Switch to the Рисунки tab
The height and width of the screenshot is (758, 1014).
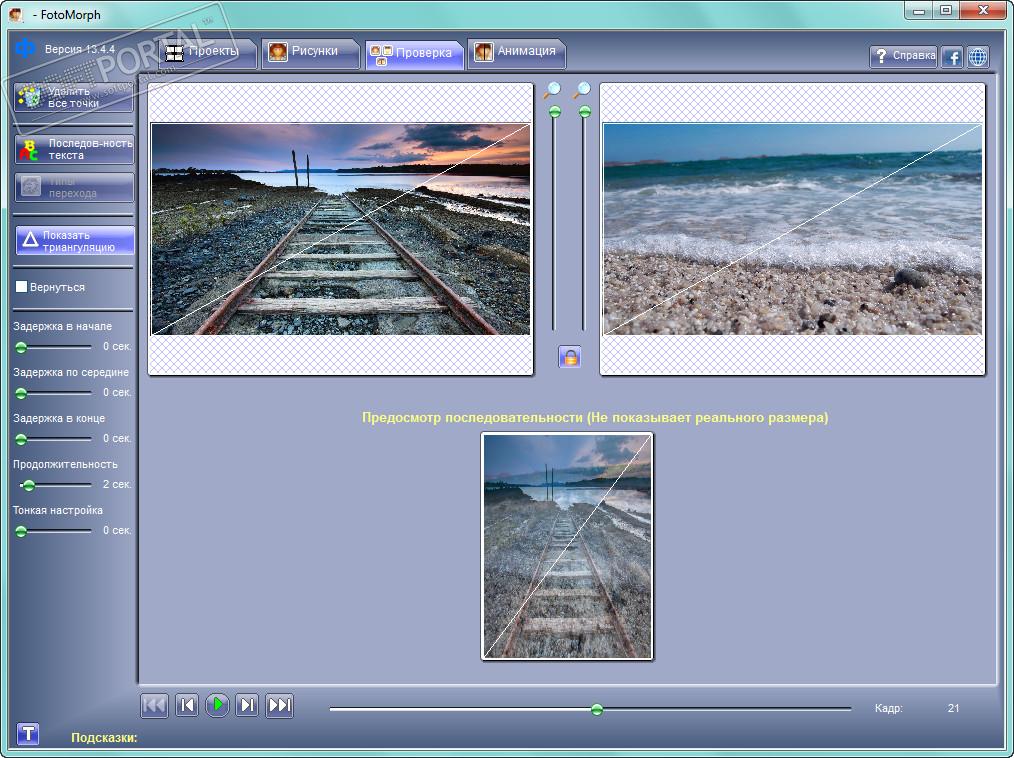click(310, 53)
